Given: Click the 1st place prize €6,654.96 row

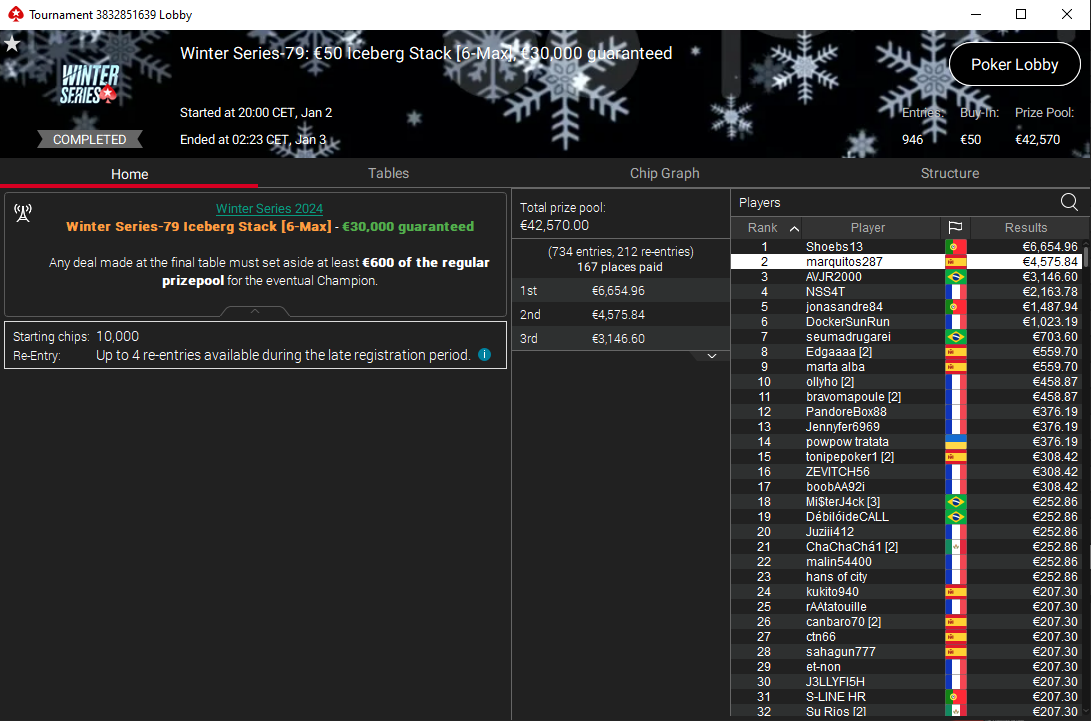Looking at the screenshot, I should pos(621,291).
